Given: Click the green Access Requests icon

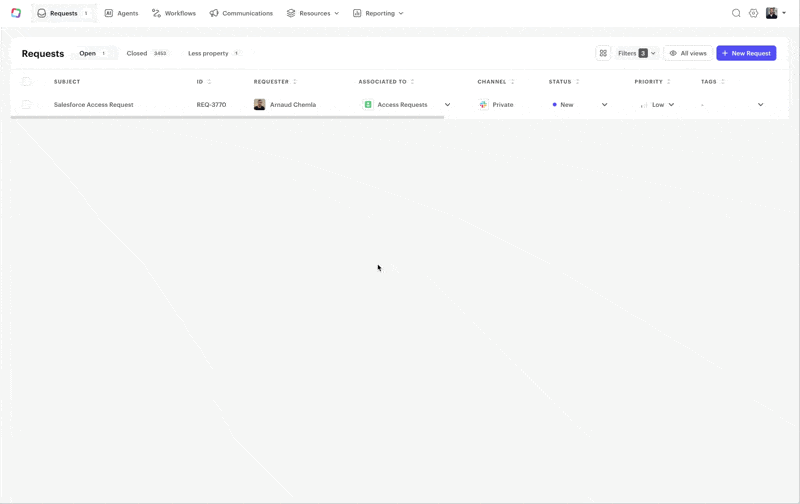Looking at the screenshot, I should click(x=368, y=105).
